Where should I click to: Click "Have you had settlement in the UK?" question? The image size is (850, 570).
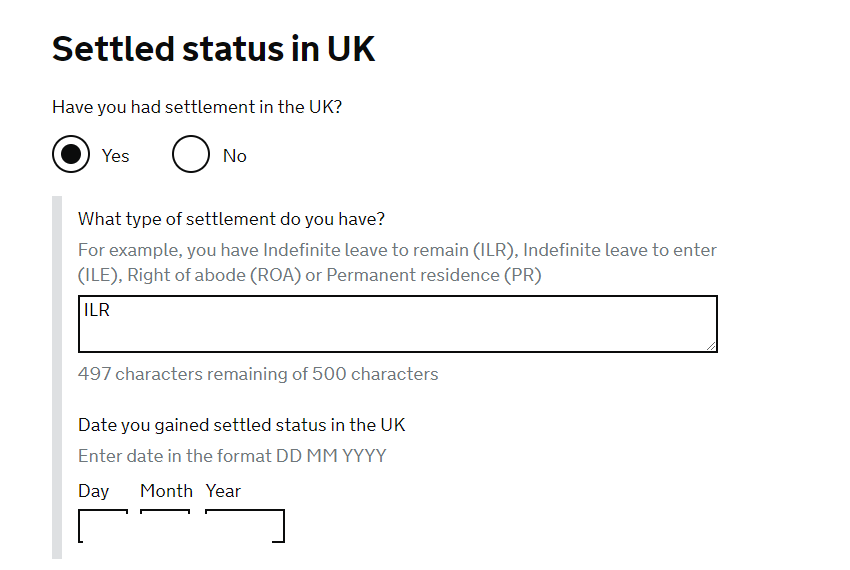coord(197,107)
